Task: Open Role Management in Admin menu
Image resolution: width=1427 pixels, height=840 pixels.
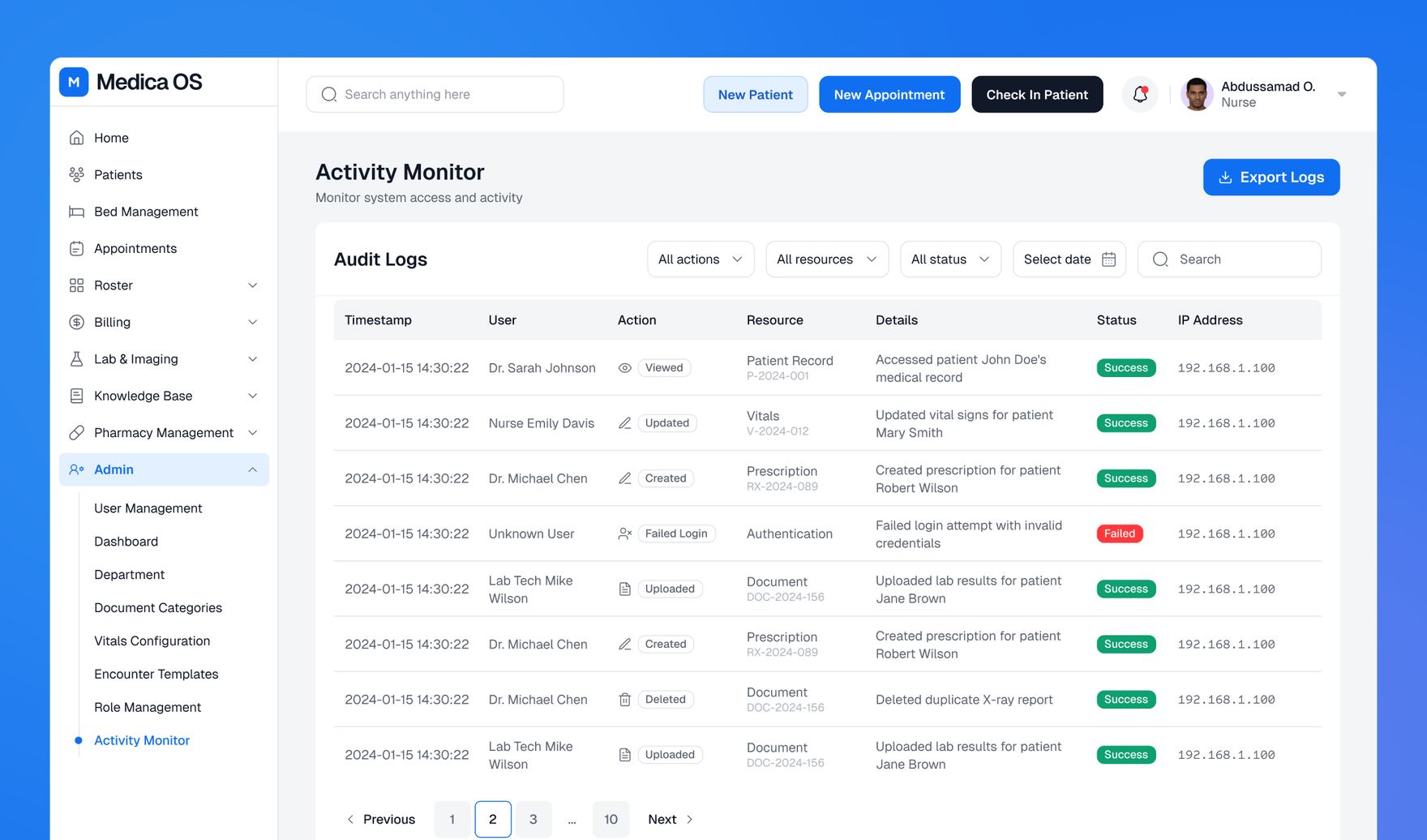Action: click(x=148, y=708)
